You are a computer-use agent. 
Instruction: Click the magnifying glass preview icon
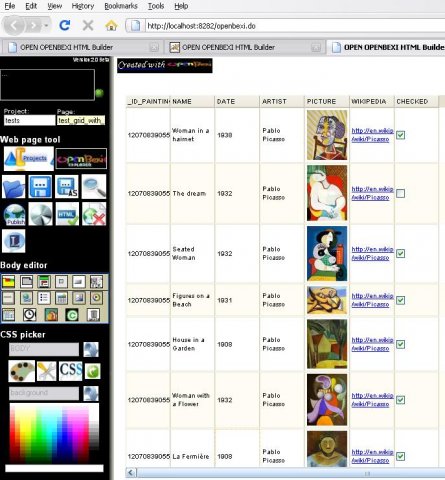point(94,187)
